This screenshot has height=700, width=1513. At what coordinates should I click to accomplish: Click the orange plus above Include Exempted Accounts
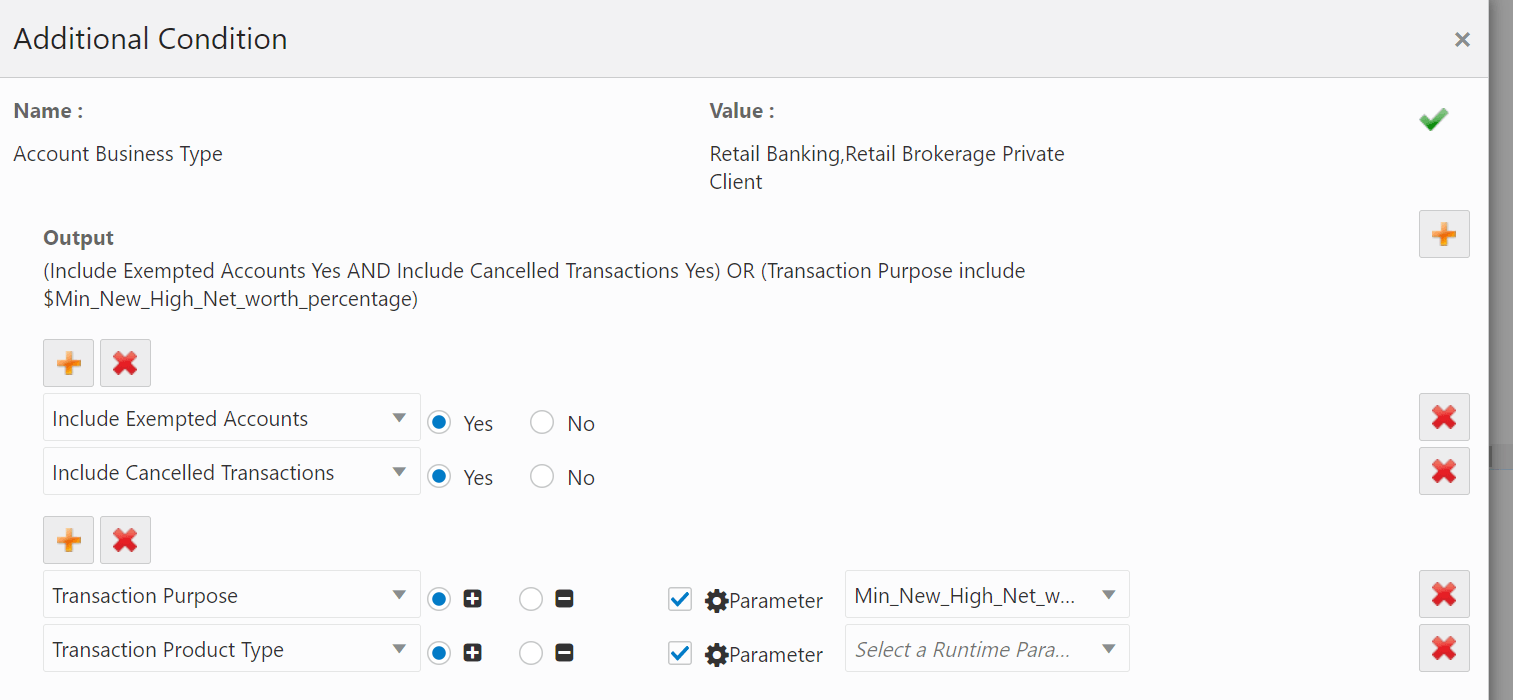click(x=68, y=362)
